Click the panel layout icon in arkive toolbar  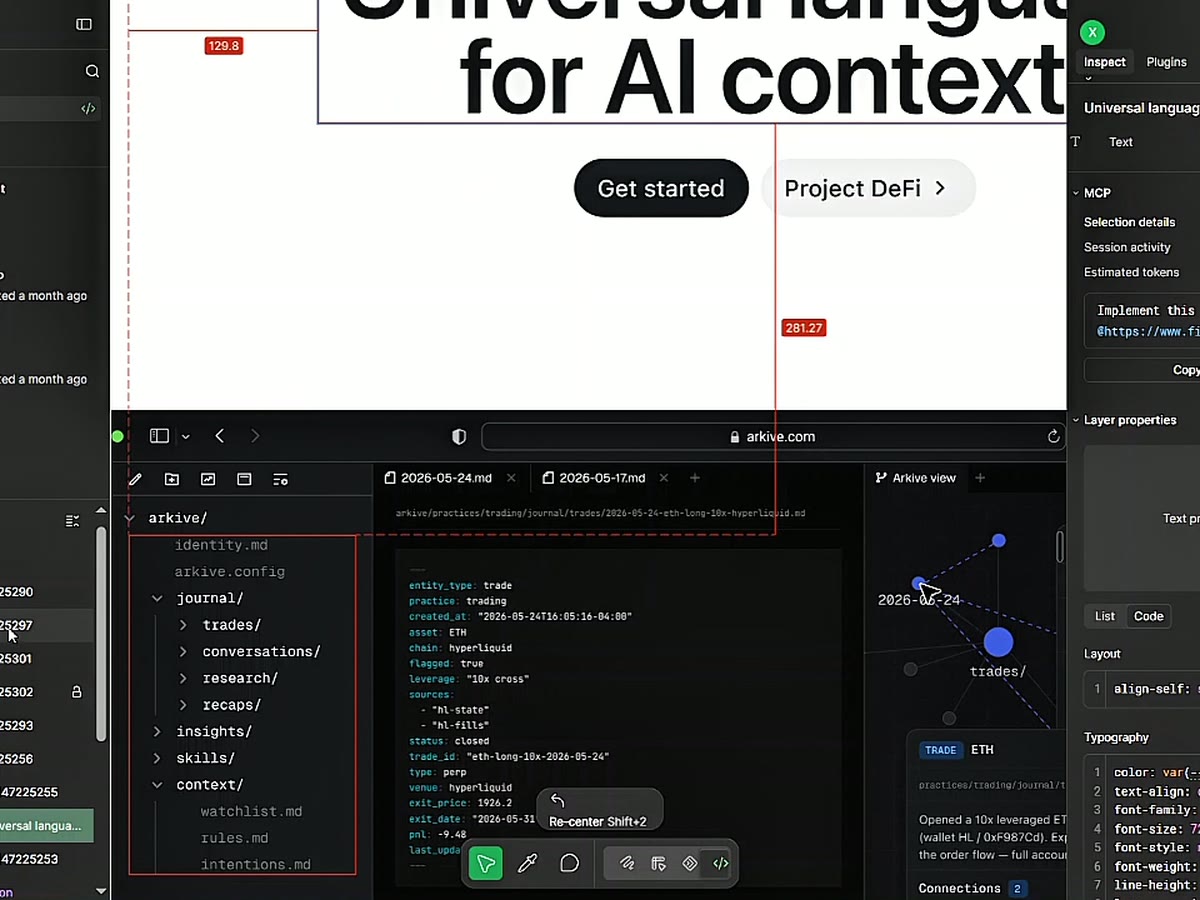(x=244, y=480)
